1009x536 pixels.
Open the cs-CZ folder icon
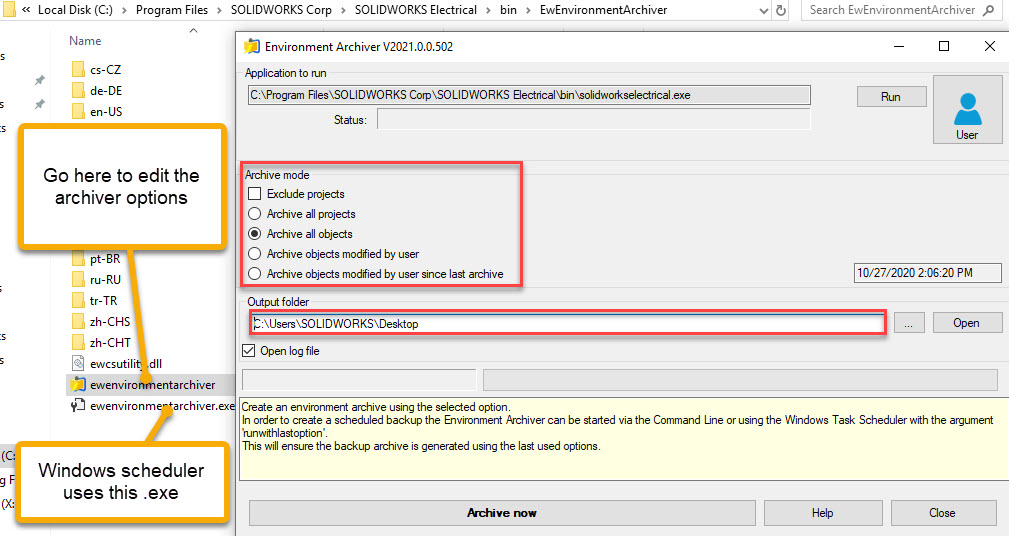click(x=79, y=69)
